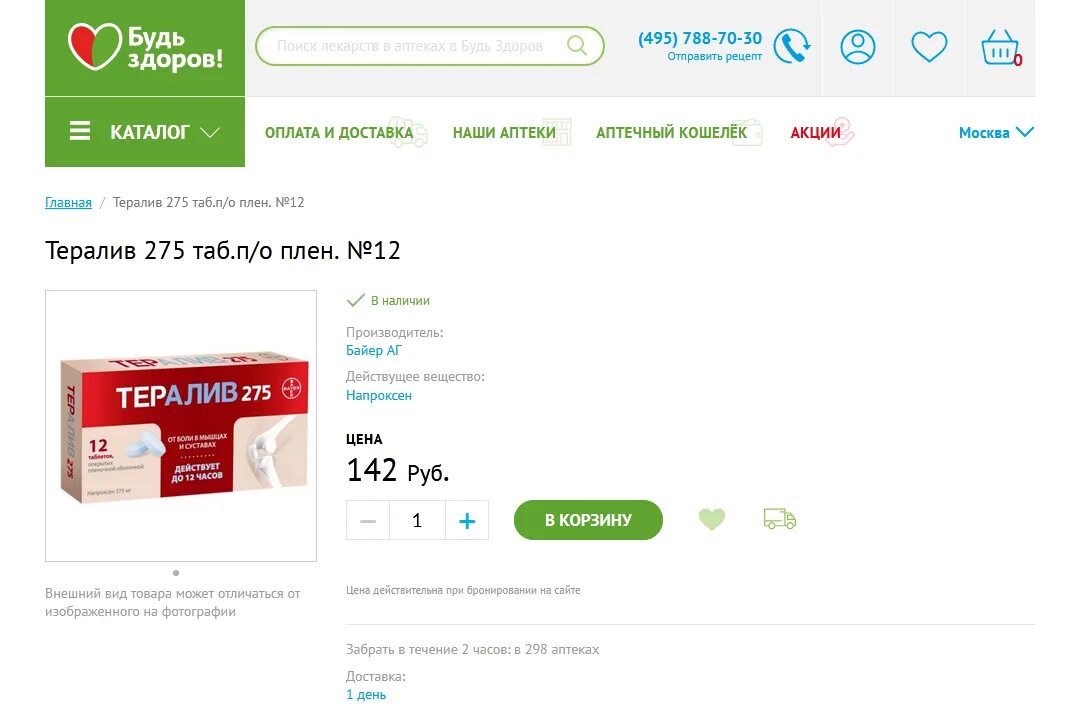
Task: Click the Тералив 275 product image
Action: click(x=181, y=426)
